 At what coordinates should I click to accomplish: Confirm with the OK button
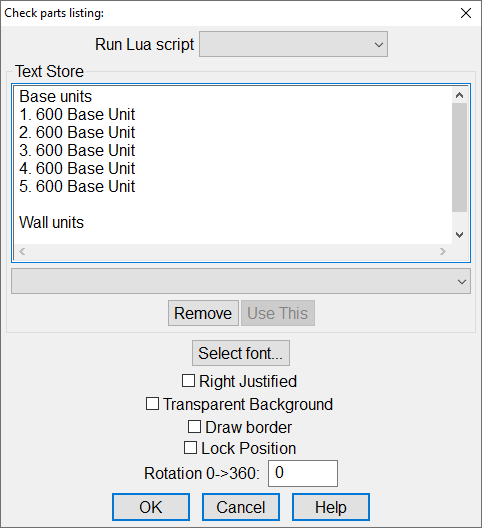coord(151,507)
